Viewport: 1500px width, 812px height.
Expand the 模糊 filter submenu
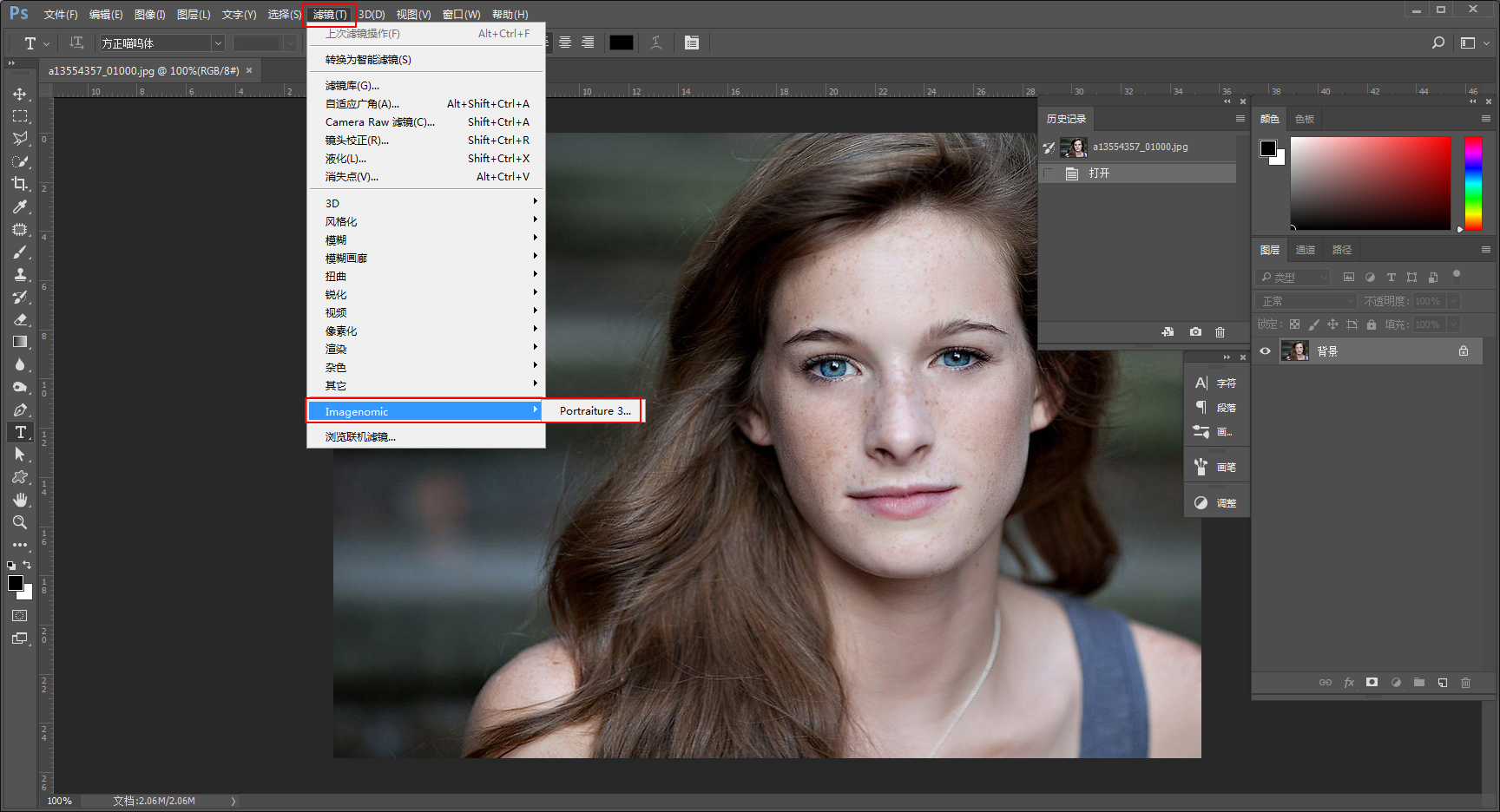click(426, 239)
